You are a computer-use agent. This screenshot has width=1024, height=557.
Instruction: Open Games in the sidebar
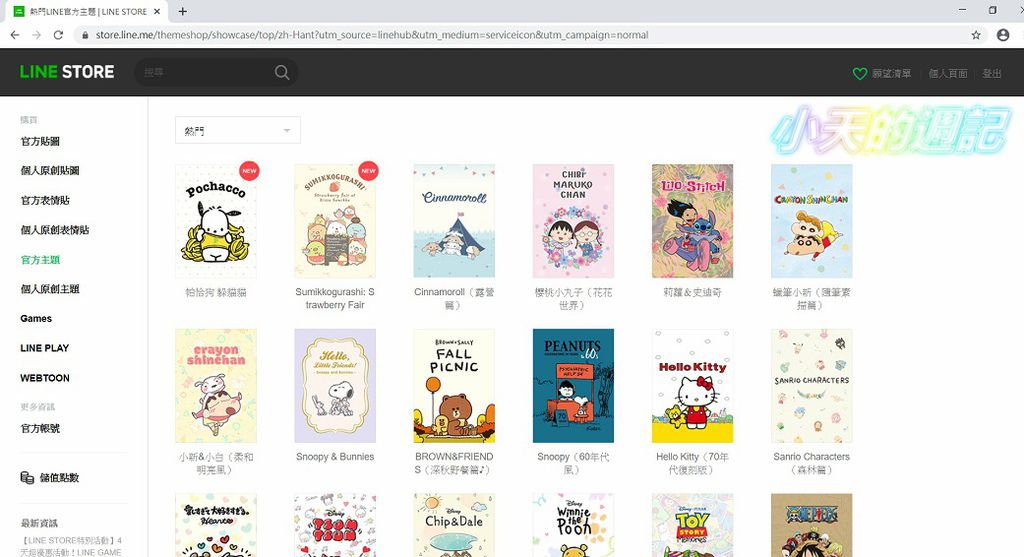coord(36,319)
